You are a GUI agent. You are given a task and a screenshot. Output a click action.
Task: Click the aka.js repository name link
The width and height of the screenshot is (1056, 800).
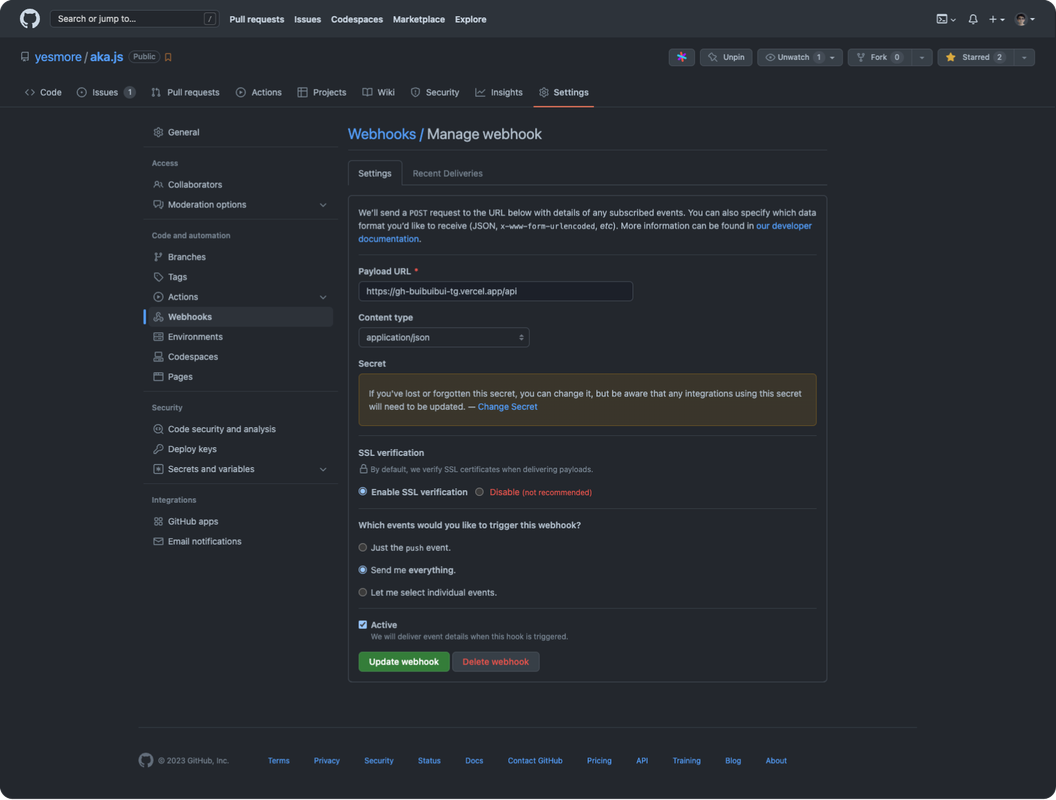click(x=106, y=57)
